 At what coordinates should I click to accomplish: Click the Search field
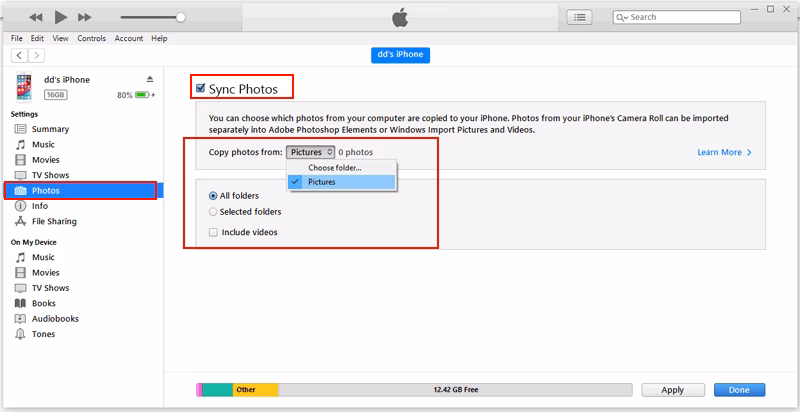[x=677, y=17]
